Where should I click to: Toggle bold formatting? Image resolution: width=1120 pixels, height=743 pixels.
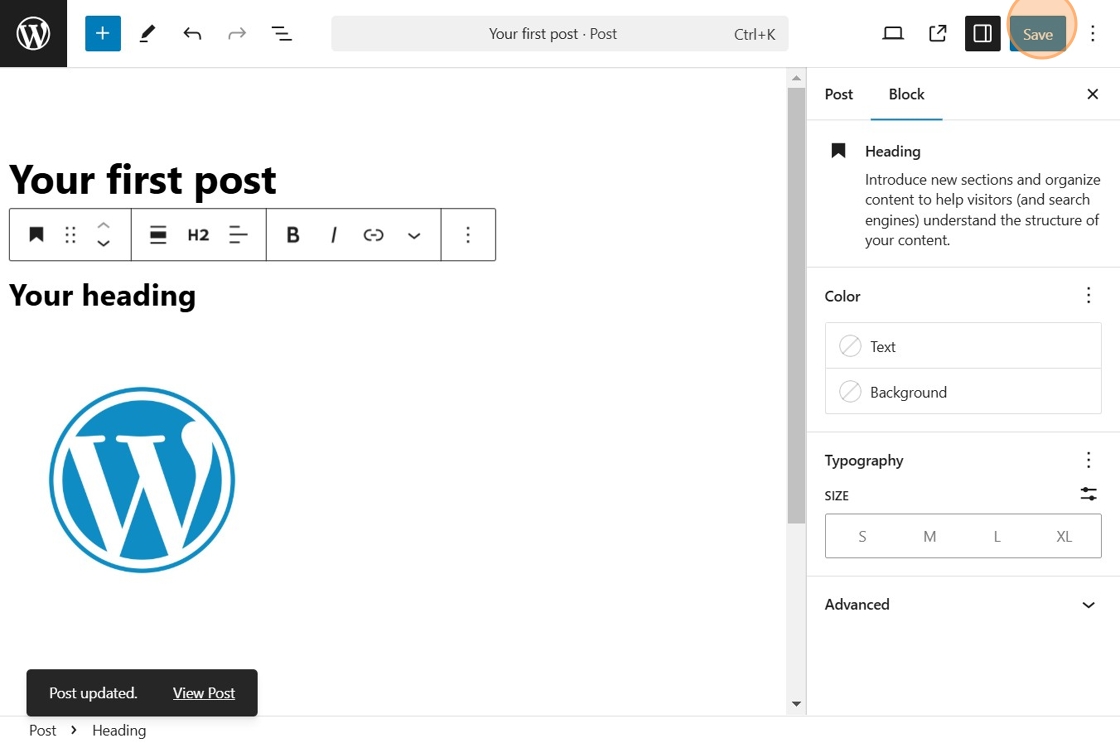293,234
